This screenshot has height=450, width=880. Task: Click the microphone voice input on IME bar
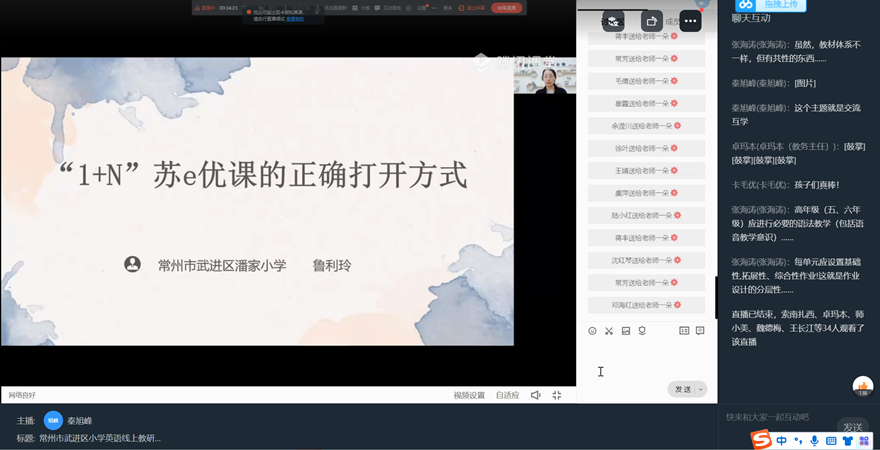coord(814,441)
